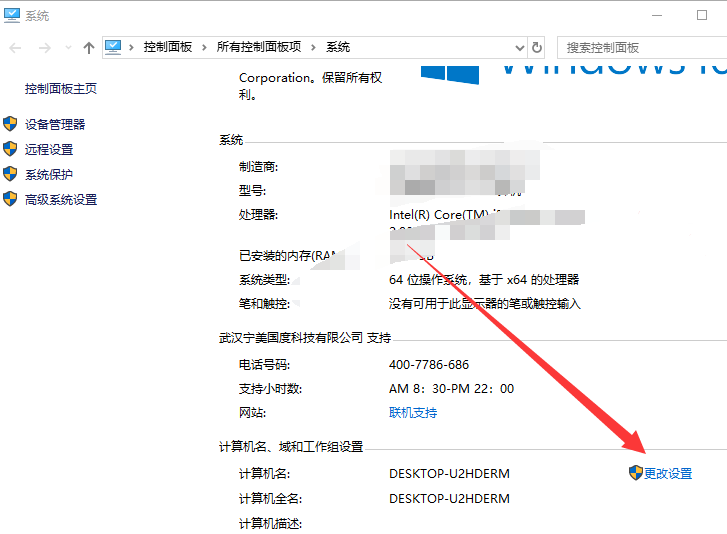Open the recent locations dropdown arrow
Viewport: 727px width, 534px height.
tap(67, 47)
